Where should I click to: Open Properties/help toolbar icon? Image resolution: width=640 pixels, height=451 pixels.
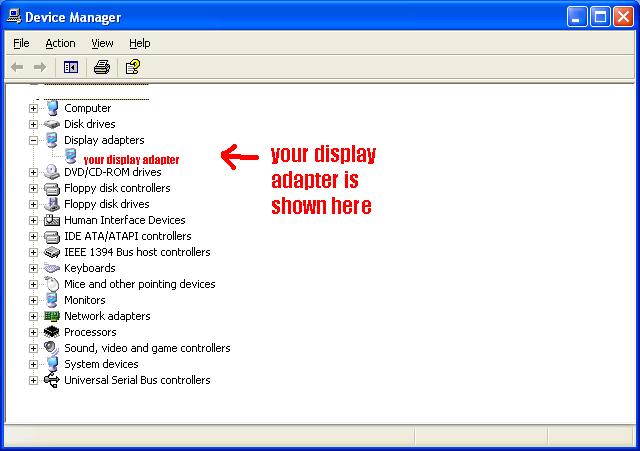click(x=133, y=67)
